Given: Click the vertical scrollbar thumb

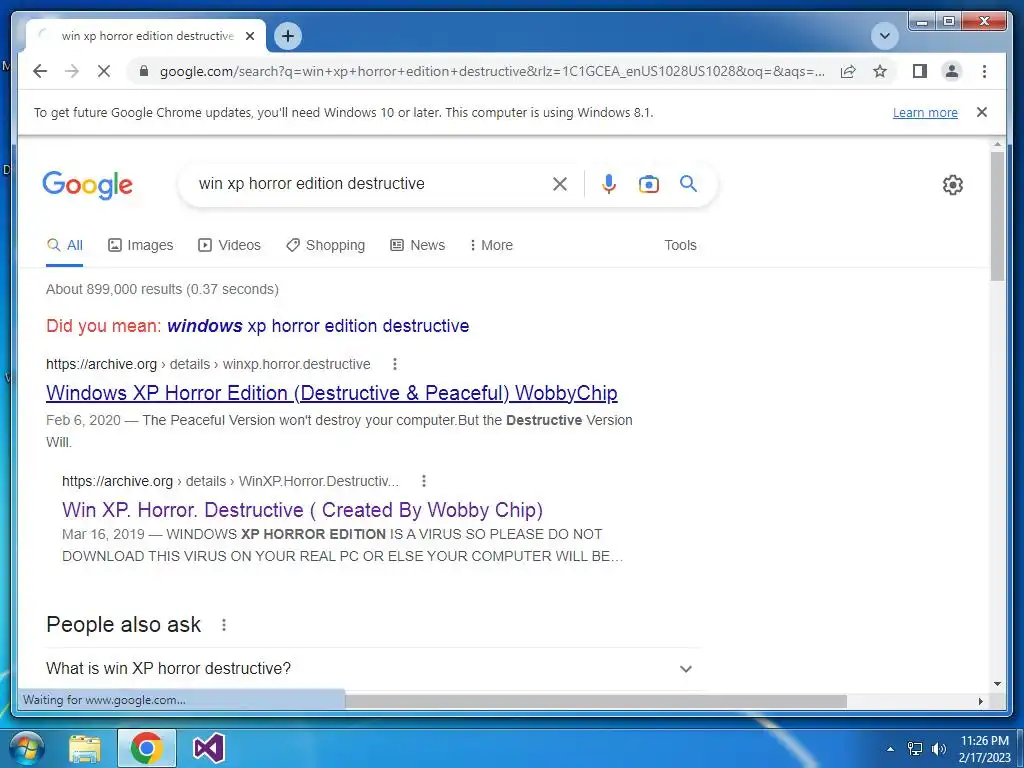Looking at the screenshot, I should (x=997, y=216).
